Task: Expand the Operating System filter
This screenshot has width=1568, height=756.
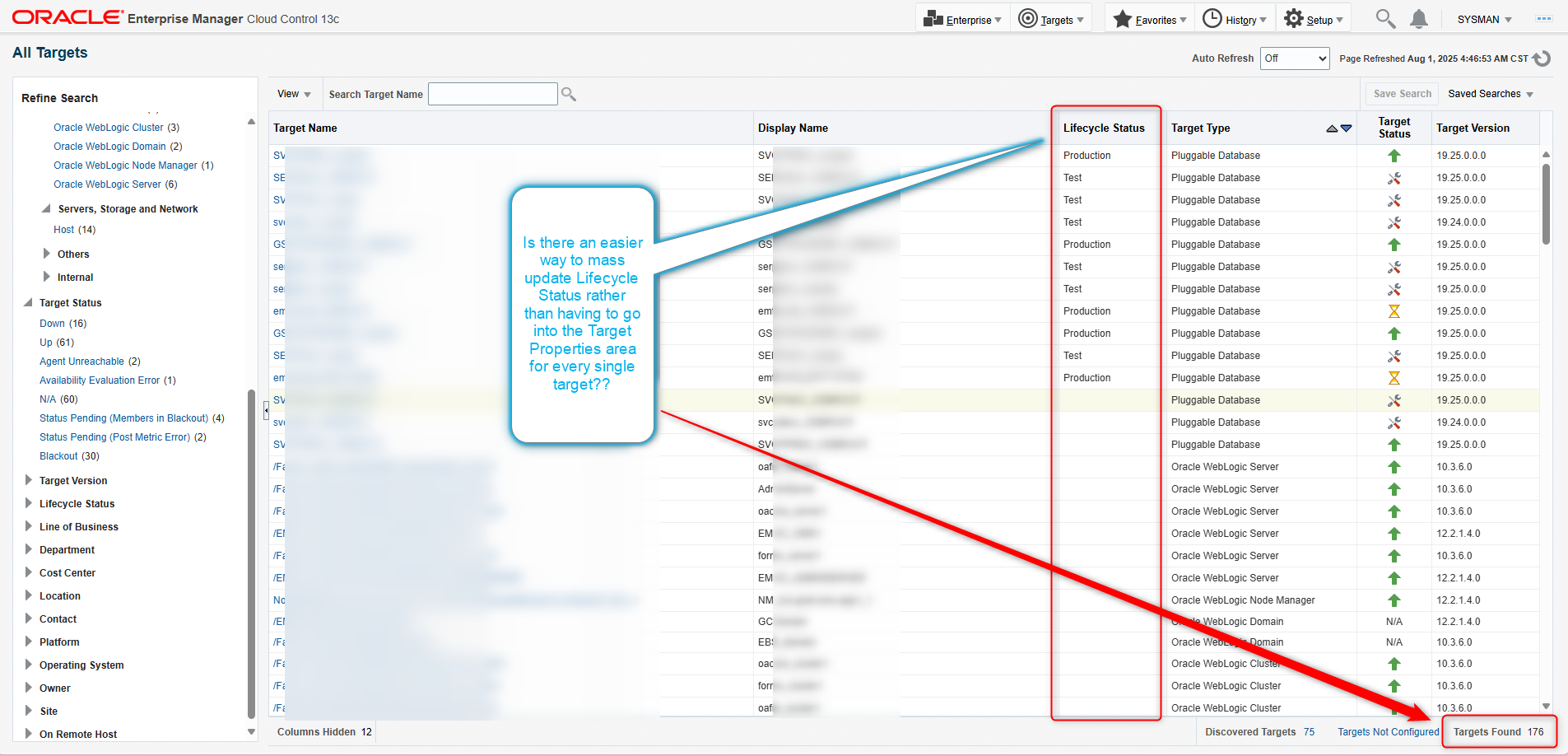Action: (29, 665)
